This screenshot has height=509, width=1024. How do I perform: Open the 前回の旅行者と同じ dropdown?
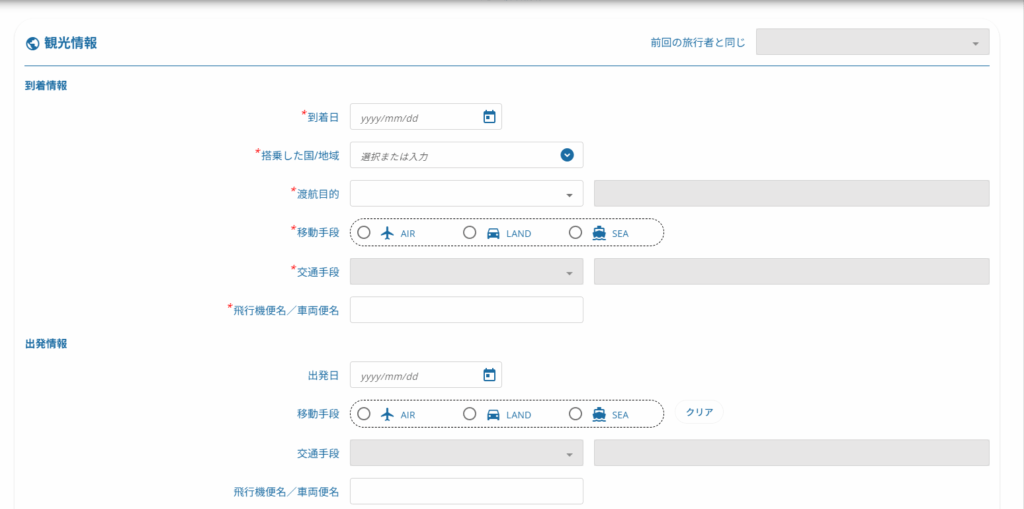872,42
